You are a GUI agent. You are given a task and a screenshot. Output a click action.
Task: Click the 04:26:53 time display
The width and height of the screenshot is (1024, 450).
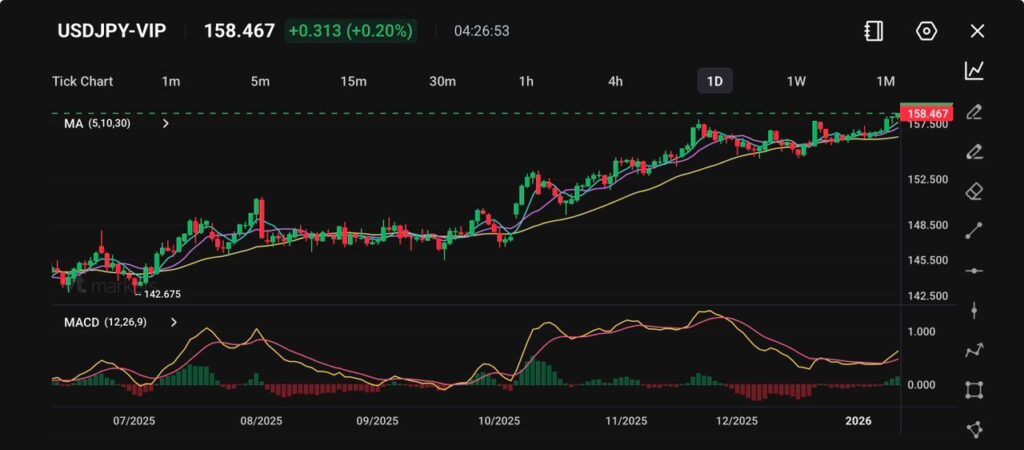point(482,31)
